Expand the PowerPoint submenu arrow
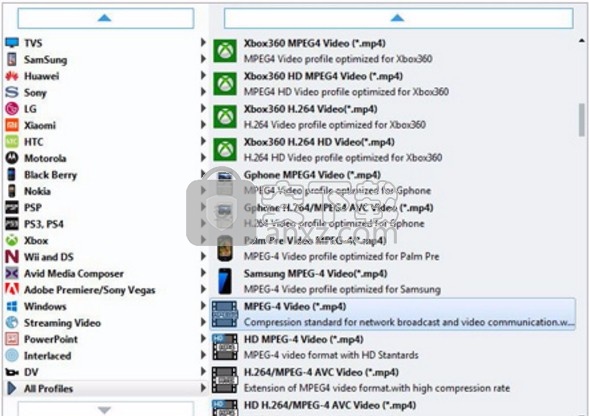The height and width of the screenshot is (416, 589). point(203,338)
